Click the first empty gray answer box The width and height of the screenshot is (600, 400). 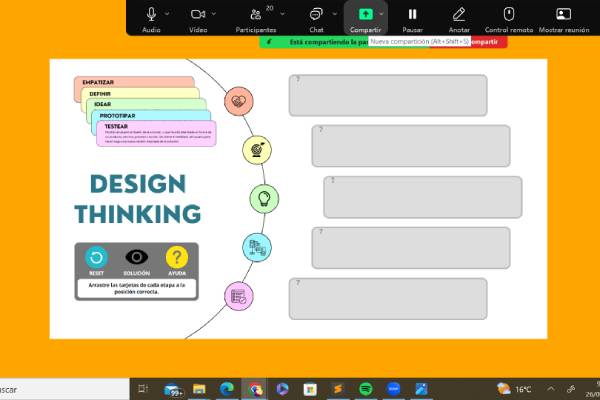tap(388, 96)
